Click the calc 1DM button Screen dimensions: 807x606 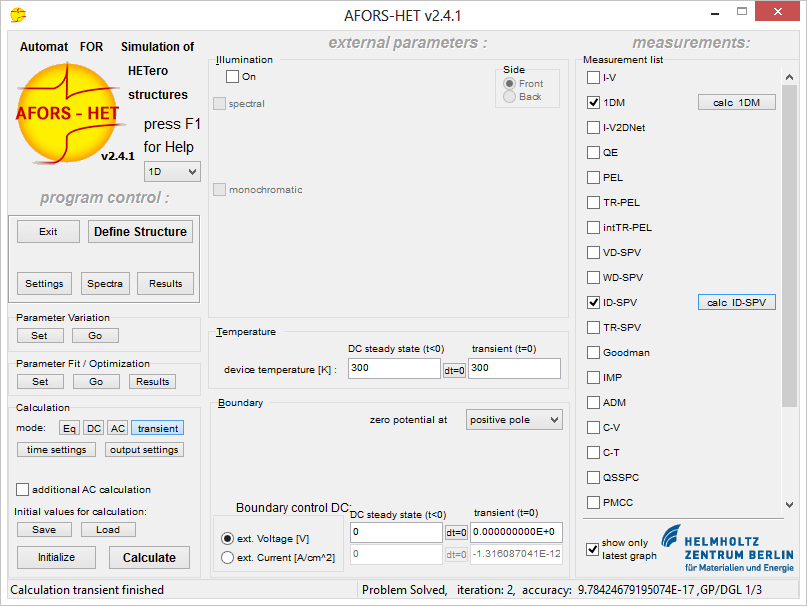click(x=736, y=102)
